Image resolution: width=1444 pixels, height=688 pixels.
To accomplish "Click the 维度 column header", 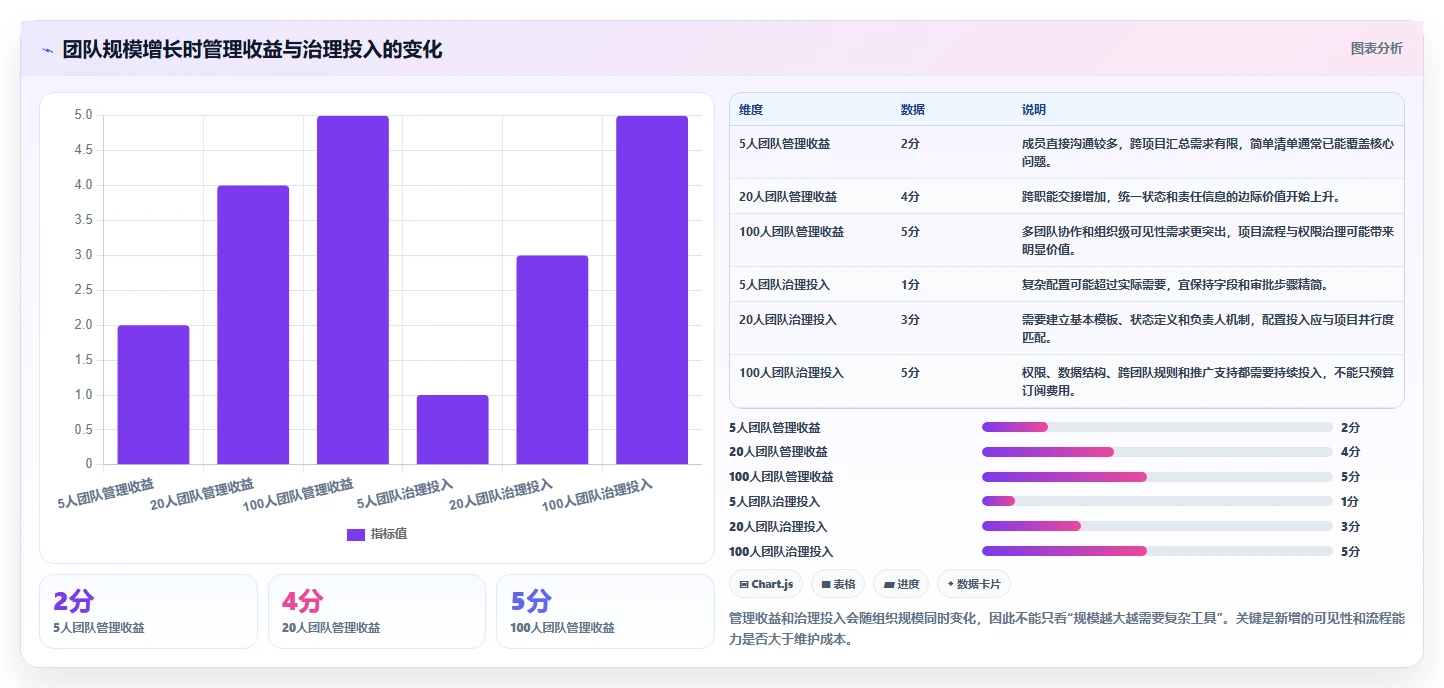I will (x=751, y=109).
